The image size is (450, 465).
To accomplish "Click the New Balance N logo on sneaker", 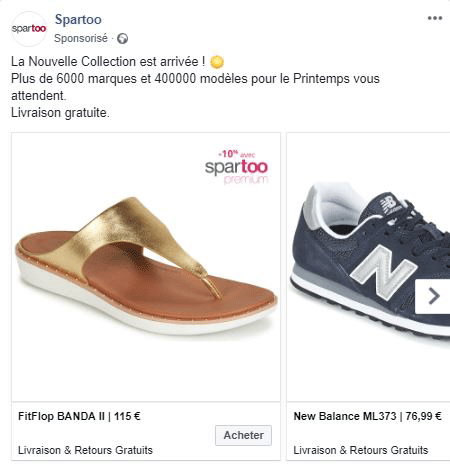I will (383, 271).
